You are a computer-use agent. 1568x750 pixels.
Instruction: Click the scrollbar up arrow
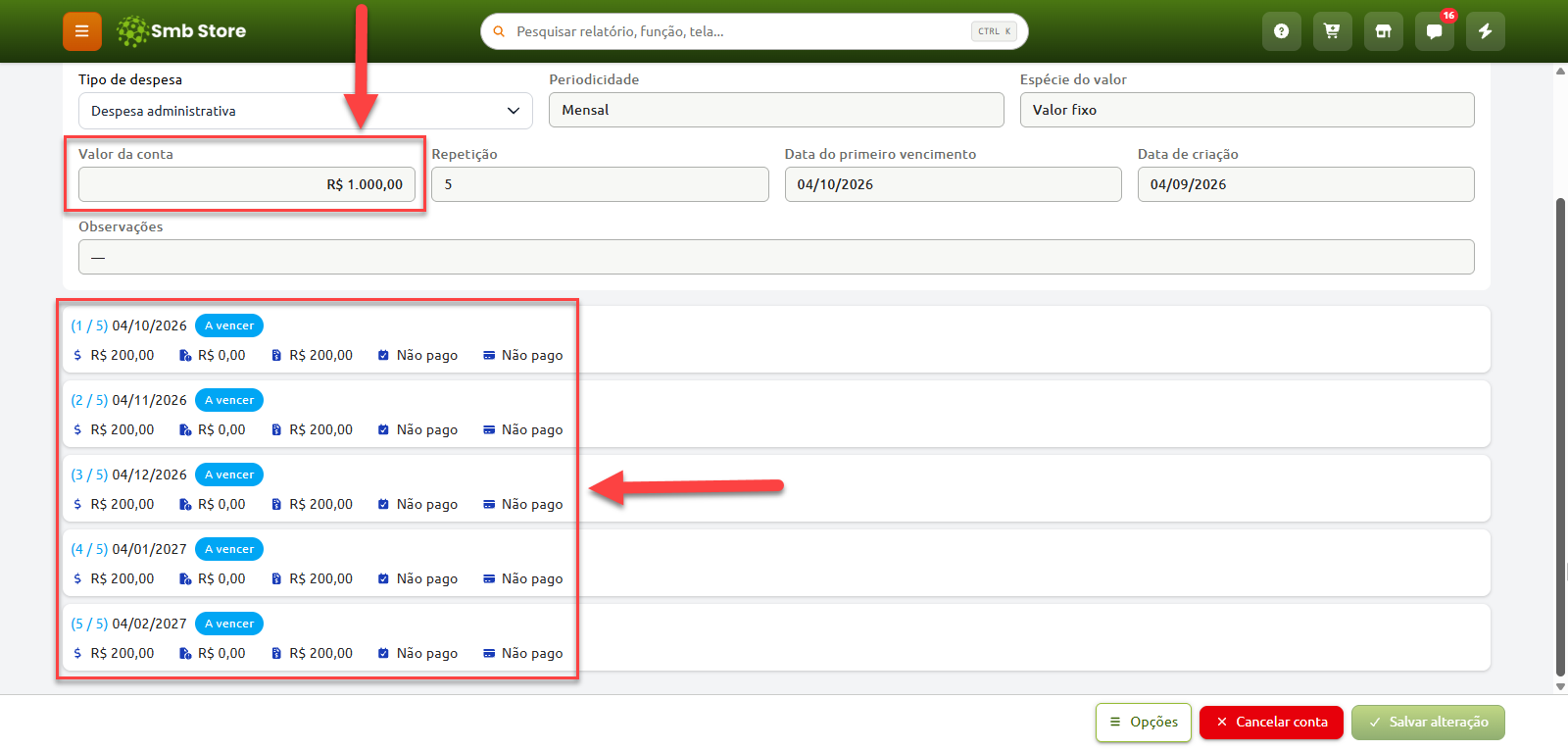pyautogui.click(x=1560, y=71)
